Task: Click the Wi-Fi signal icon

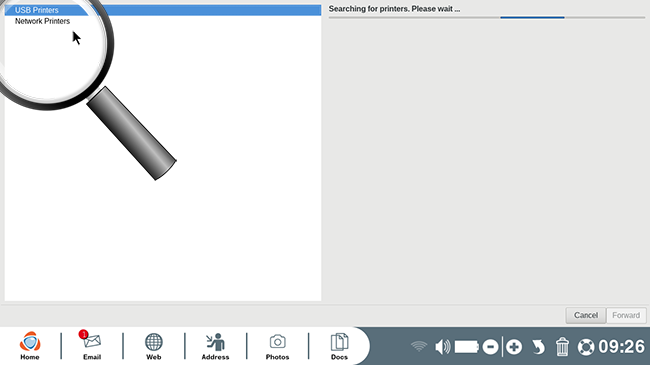Action: click(x=419, y=346)
